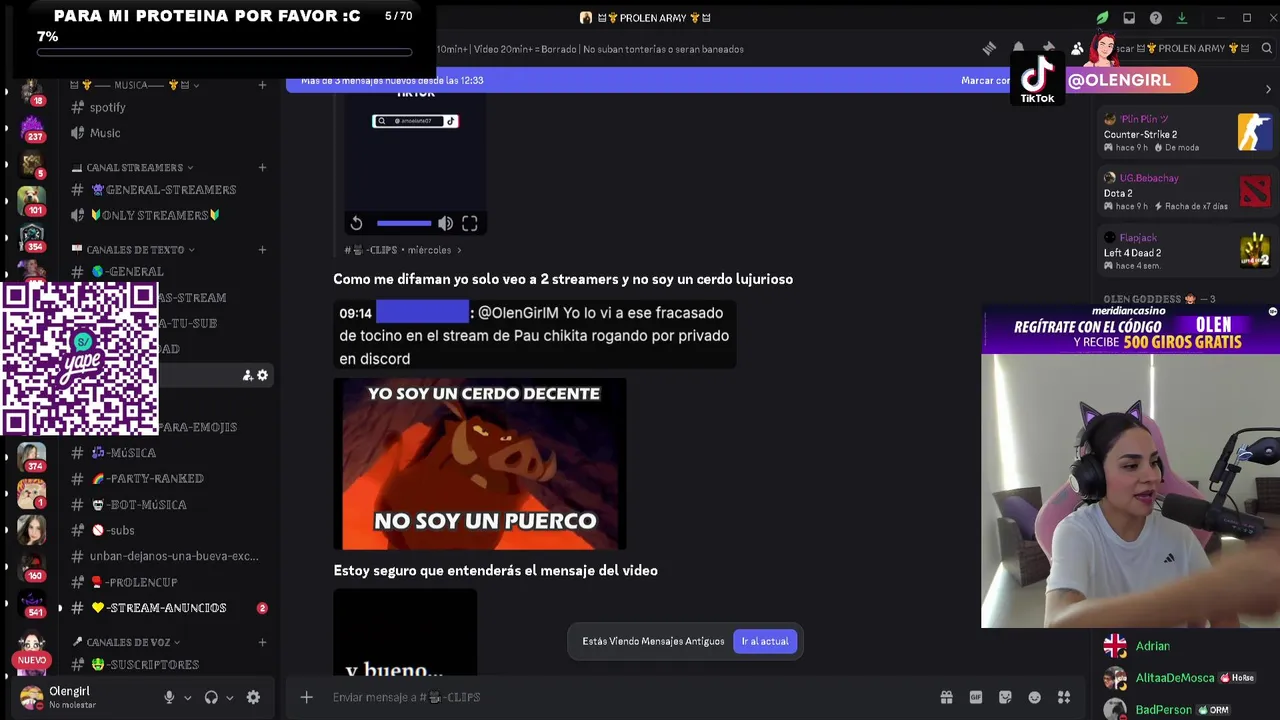Screen dimensions: 1280x720
Task: Open the inbox icon in title bar
Action: (1129, 18)
